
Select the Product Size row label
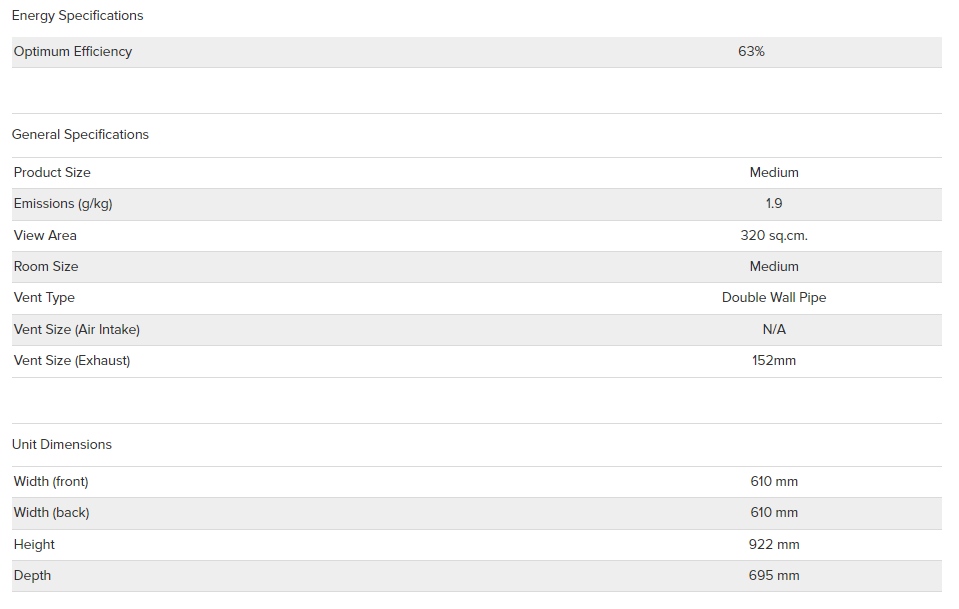[52, 172]
